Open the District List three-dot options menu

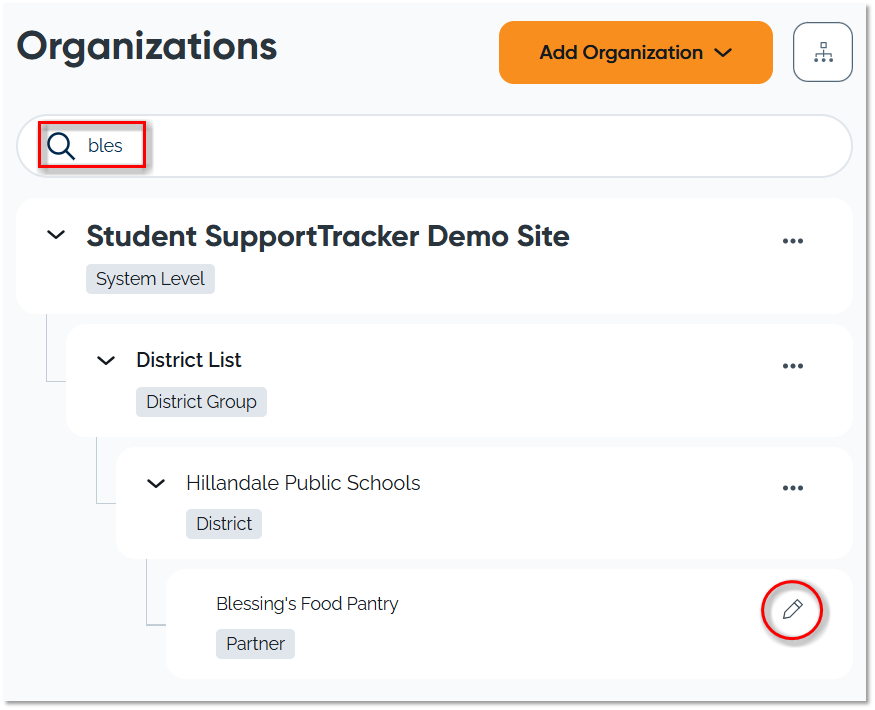(792, 366)
